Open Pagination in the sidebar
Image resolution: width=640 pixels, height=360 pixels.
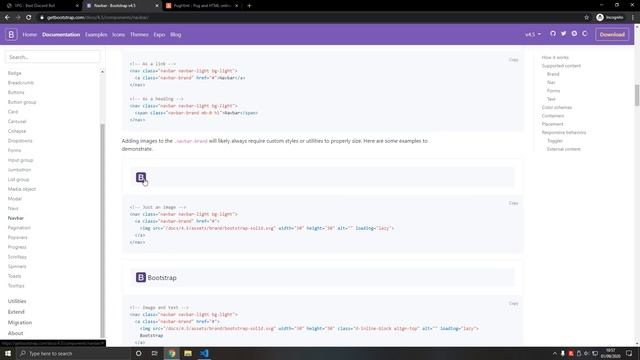tap(19, 228)
